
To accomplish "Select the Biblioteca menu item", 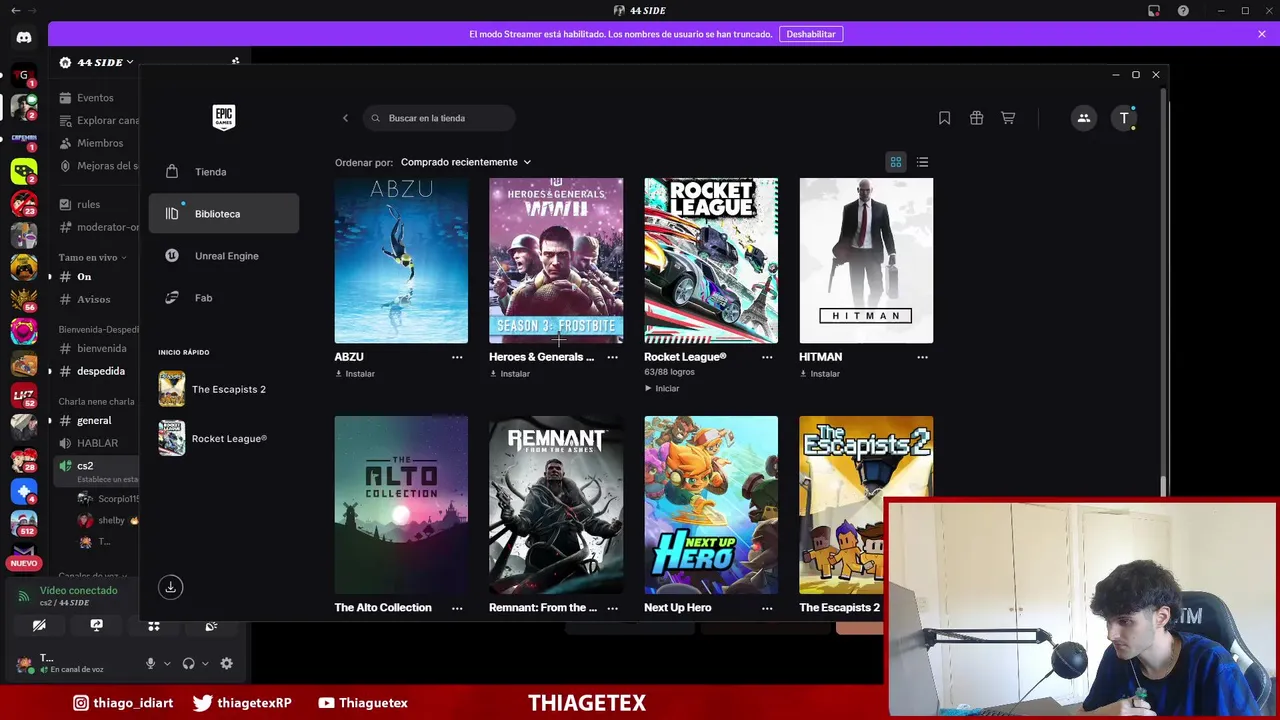I will [224, 214].
